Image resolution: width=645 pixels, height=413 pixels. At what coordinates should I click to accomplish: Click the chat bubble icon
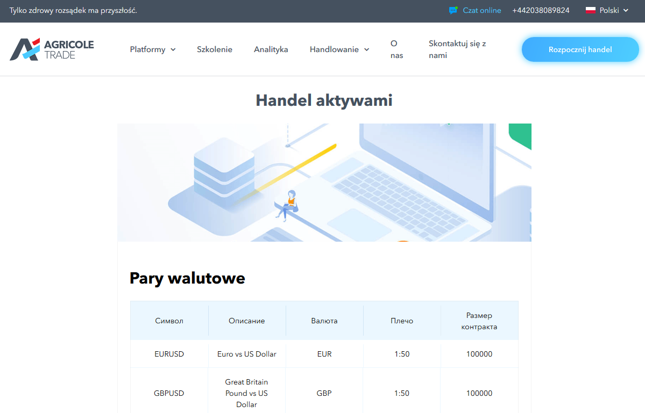tap(453, 10)
